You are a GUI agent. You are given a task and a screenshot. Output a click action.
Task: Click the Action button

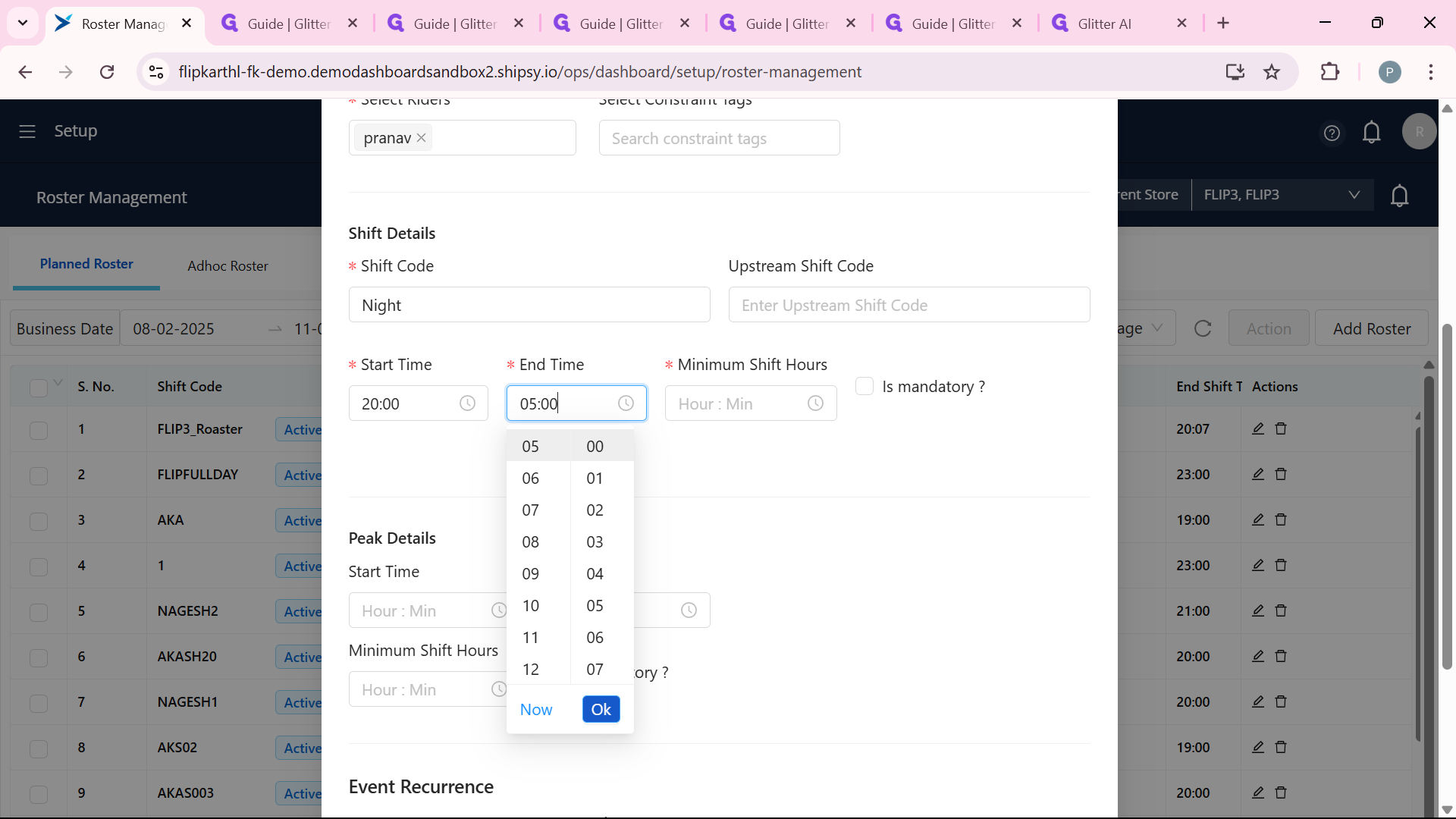coord(1269,328)
